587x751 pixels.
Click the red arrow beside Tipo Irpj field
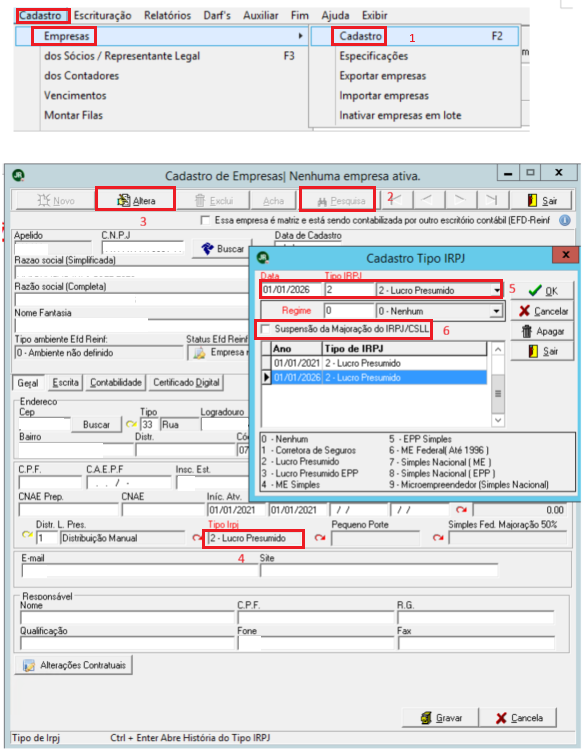(x=197, y=538)
